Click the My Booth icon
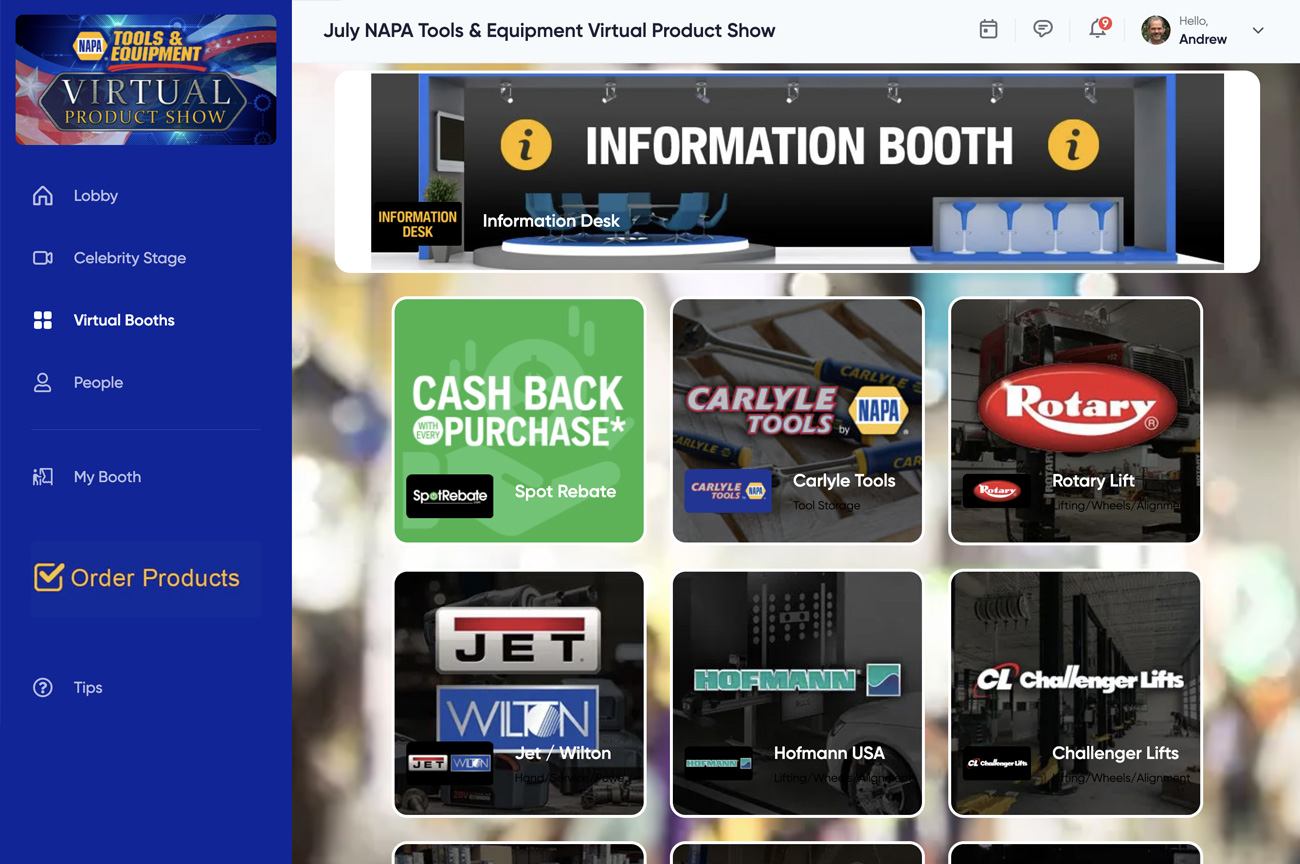 [43, 477]
